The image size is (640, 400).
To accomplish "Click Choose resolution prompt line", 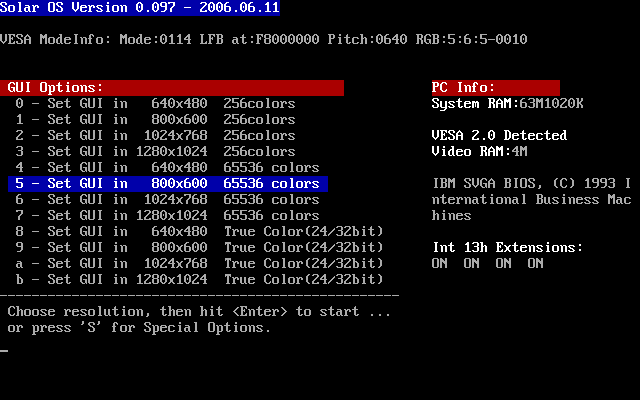I will (199, 311).
